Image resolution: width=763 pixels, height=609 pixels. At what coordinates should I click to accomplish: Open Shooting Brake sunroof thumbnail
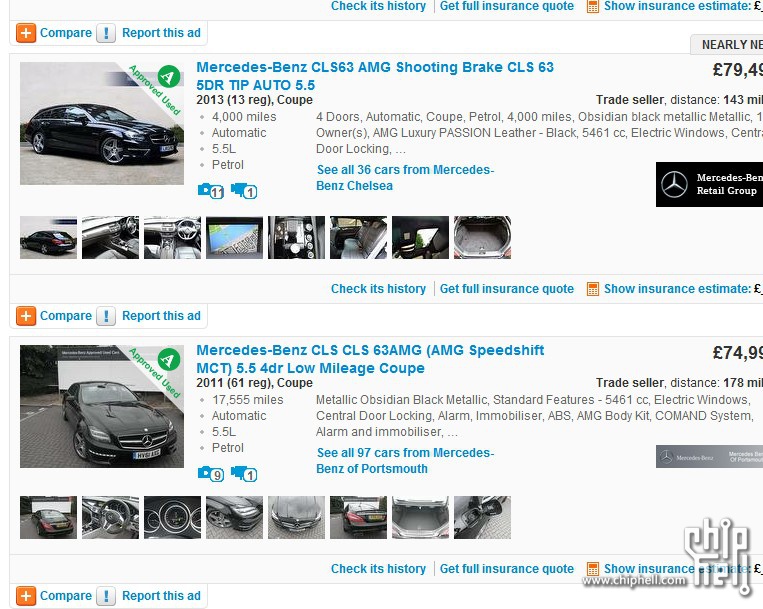pos(420,237)
